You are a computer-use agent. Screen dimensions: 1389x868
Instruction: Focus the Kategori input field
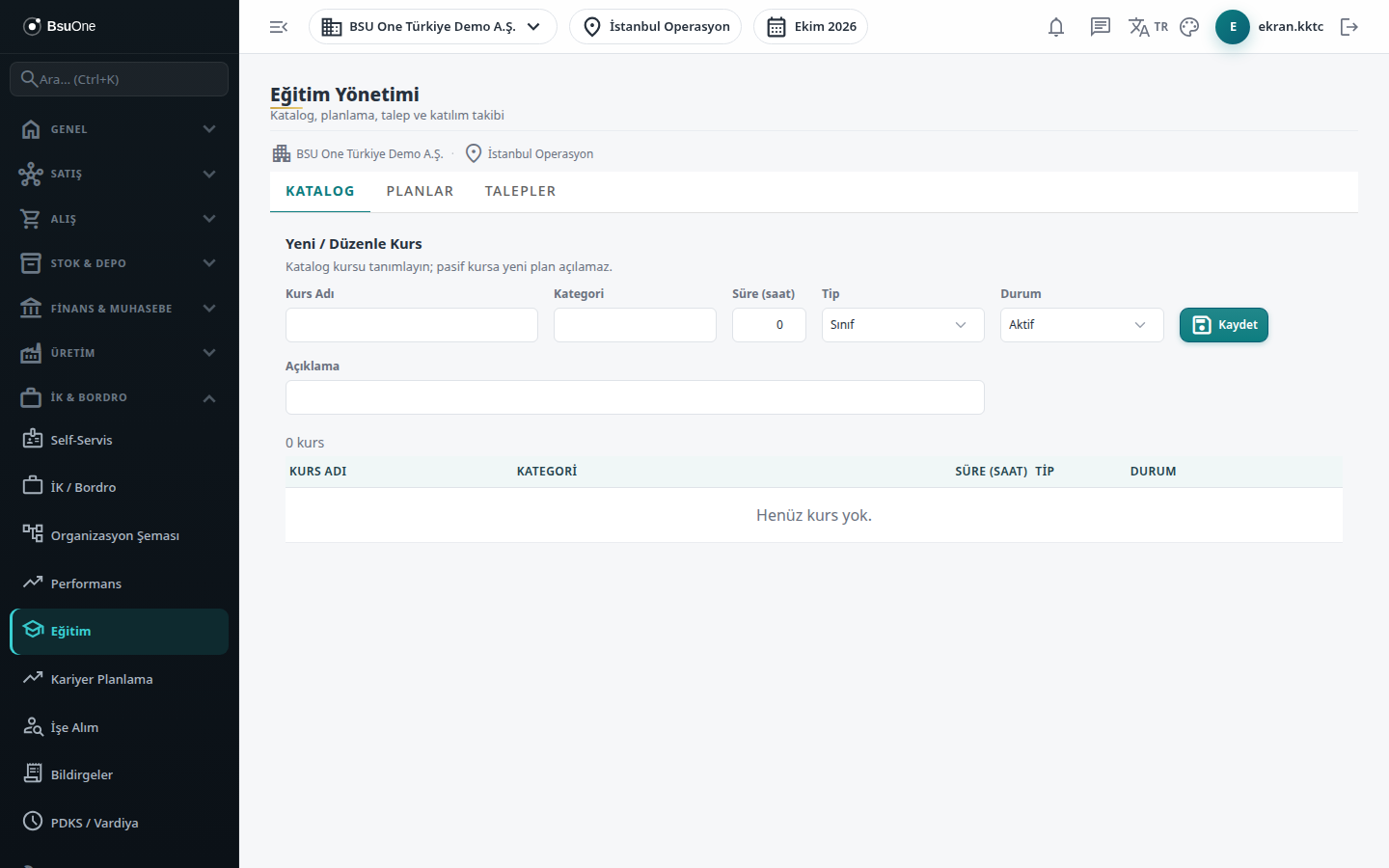[635, 325]
